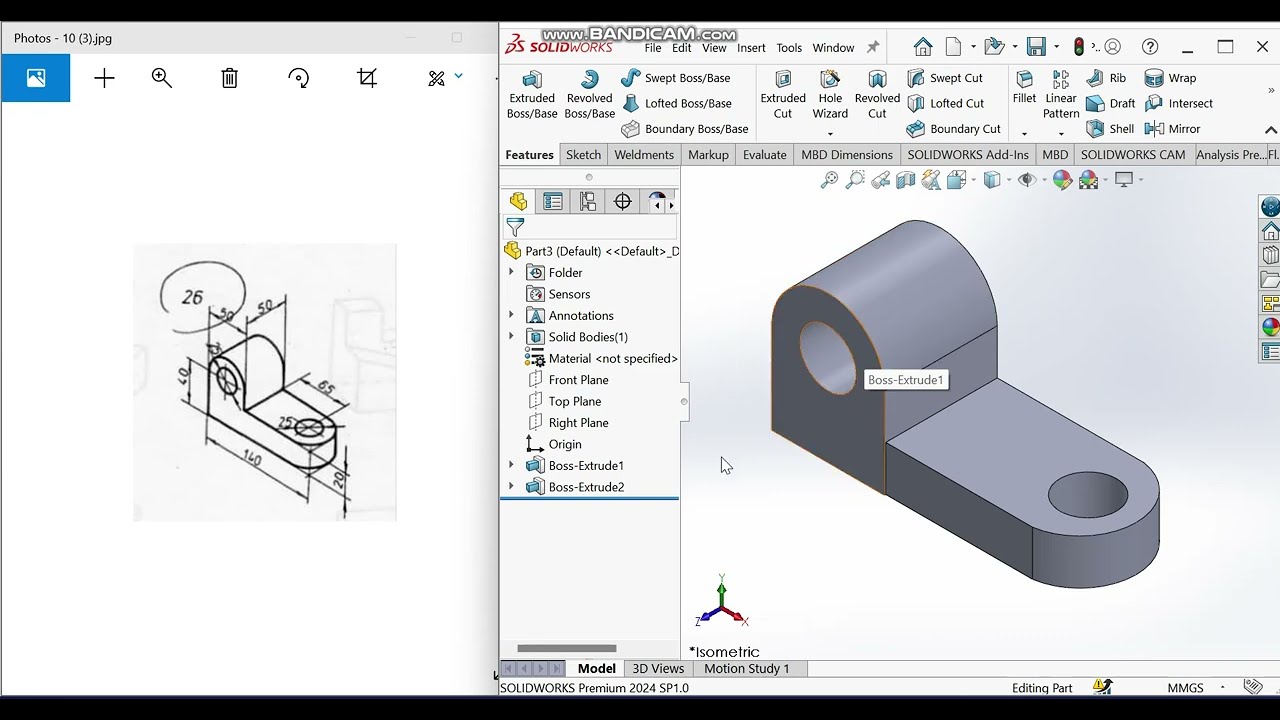Select the Mirror feature
Screen dimensions: 1280x720
pyautogui.click(x=1172, y=129)
